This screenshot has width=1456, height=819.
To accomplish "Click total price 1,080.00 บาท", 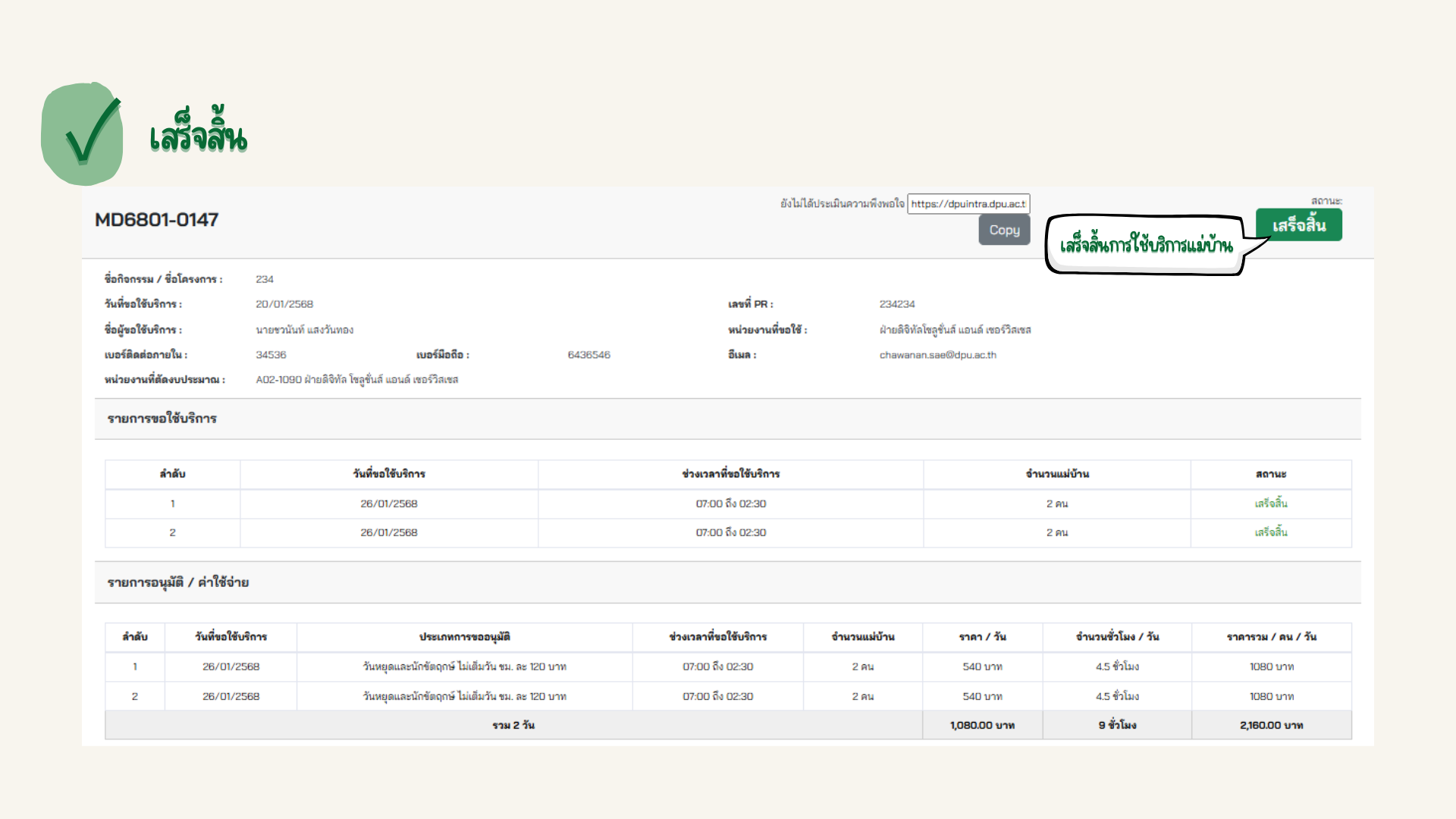I will click(x=983, y=726).
